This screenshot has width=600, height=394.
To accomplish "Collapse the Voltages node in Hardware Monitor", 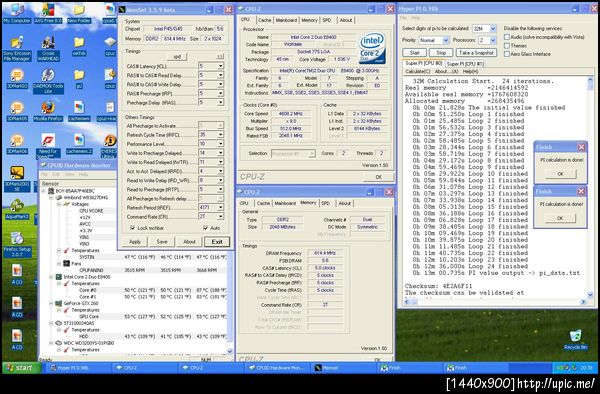I will [59, 204].
